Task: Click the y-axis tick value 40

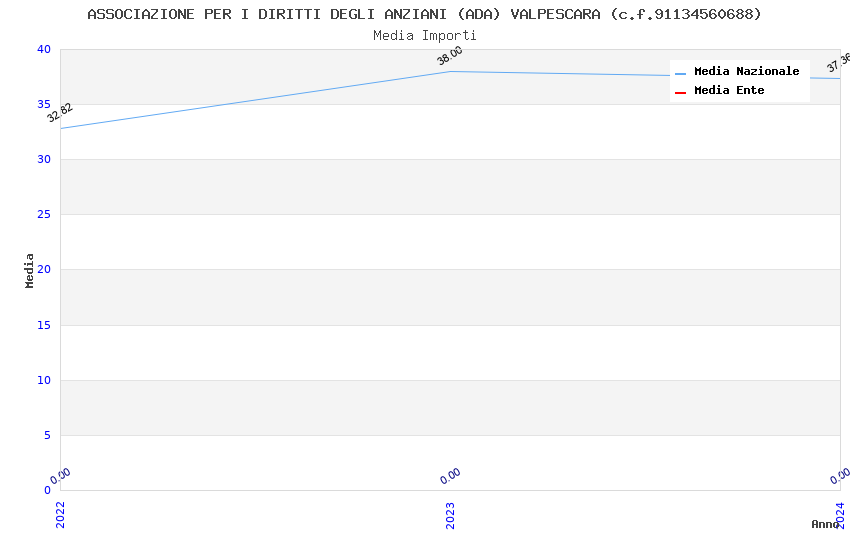Action: click(44, 49)
